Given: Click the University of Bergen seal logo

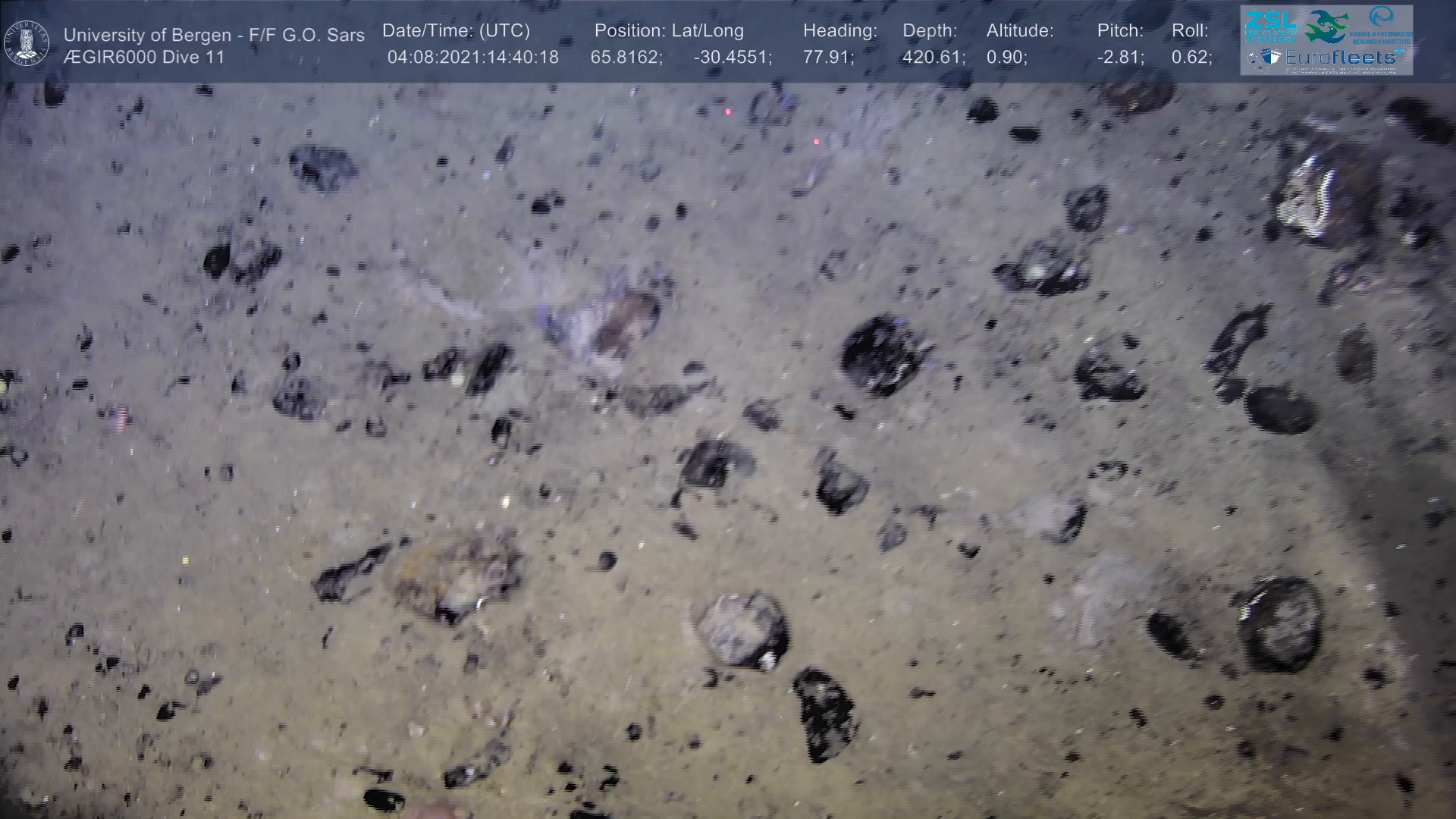Looking at the screenshot, I should coord(27,42).
